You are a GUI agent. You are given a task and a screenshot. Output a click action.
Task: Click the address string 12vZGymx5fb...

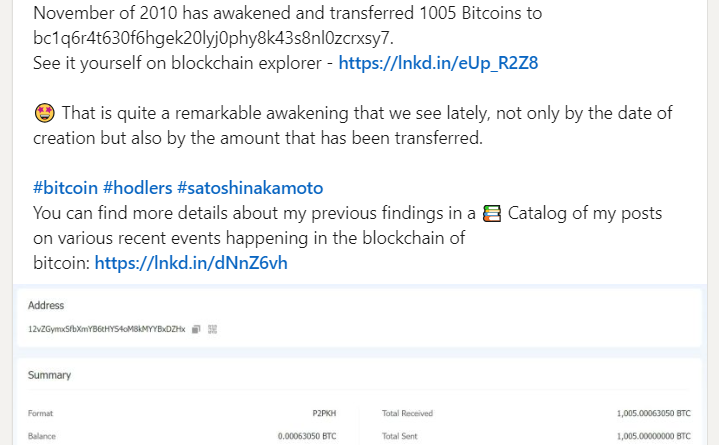coord(107,329)
